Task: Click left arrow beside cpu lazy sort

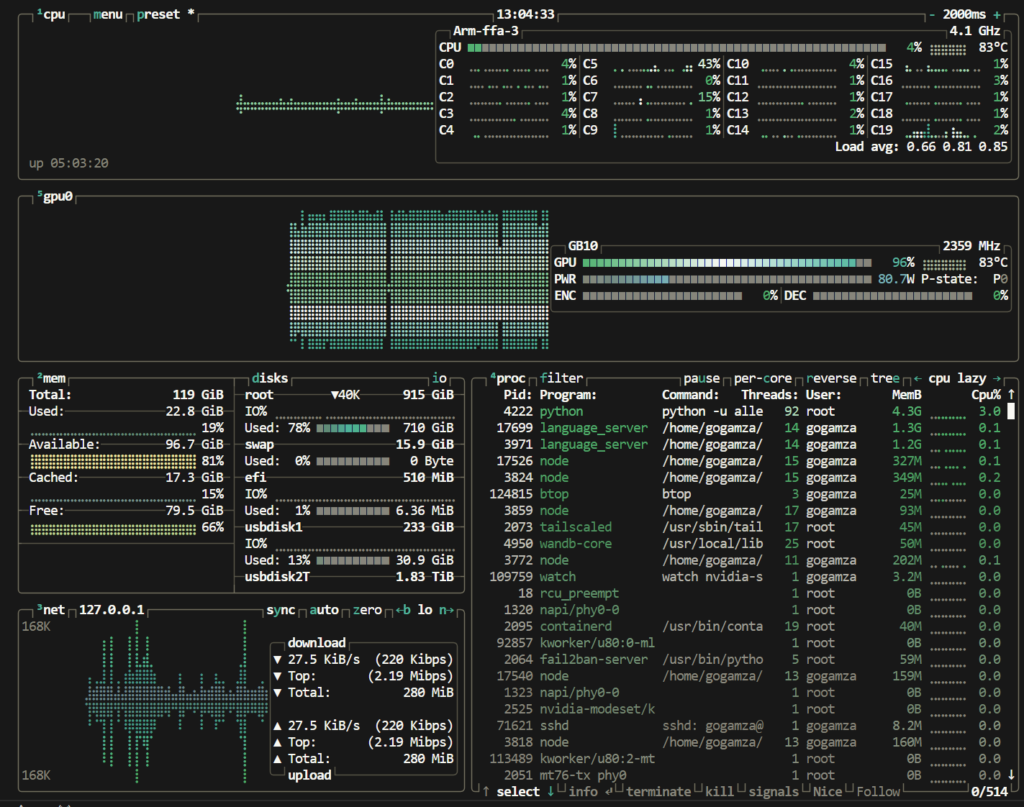Action: tap(917, 379)
